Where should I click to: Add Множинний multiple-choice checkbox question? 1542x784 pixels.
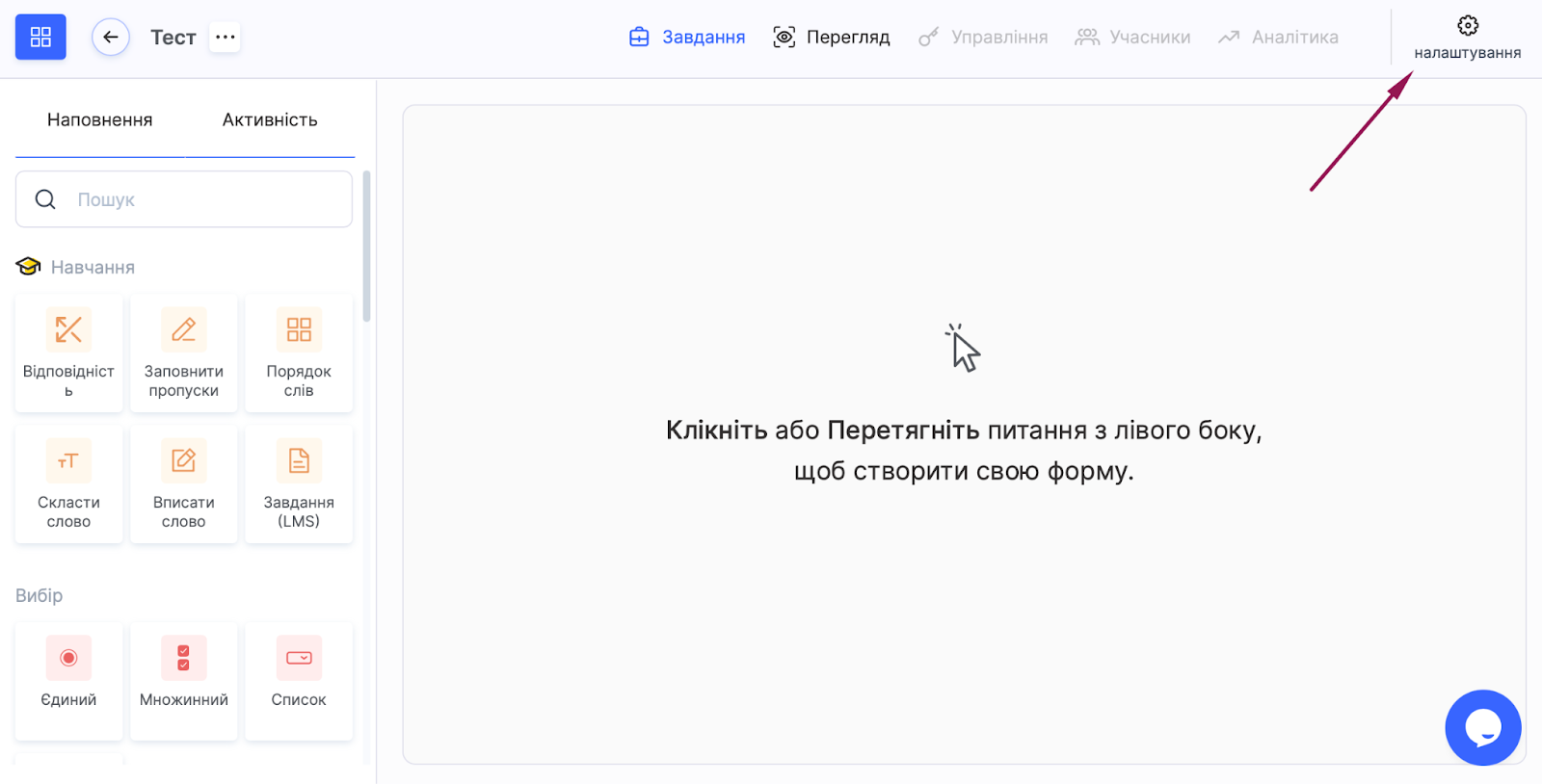pyautogui.click(x=183, y=681)
